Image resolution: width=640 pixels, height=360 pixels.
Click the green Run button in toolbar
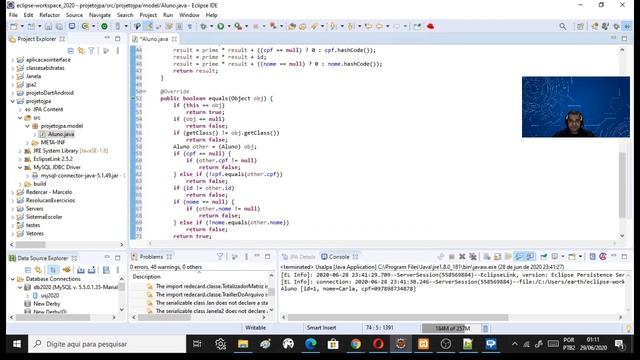[220, 27]
